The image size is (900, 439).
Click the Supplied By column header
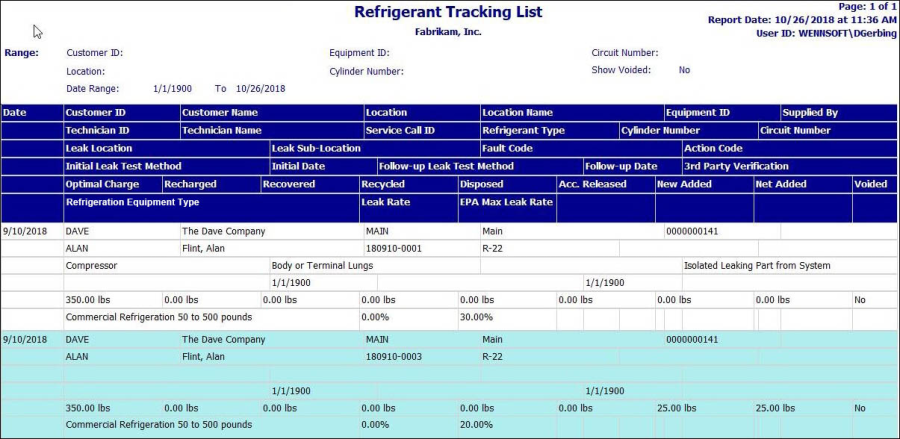pos(810,113)
